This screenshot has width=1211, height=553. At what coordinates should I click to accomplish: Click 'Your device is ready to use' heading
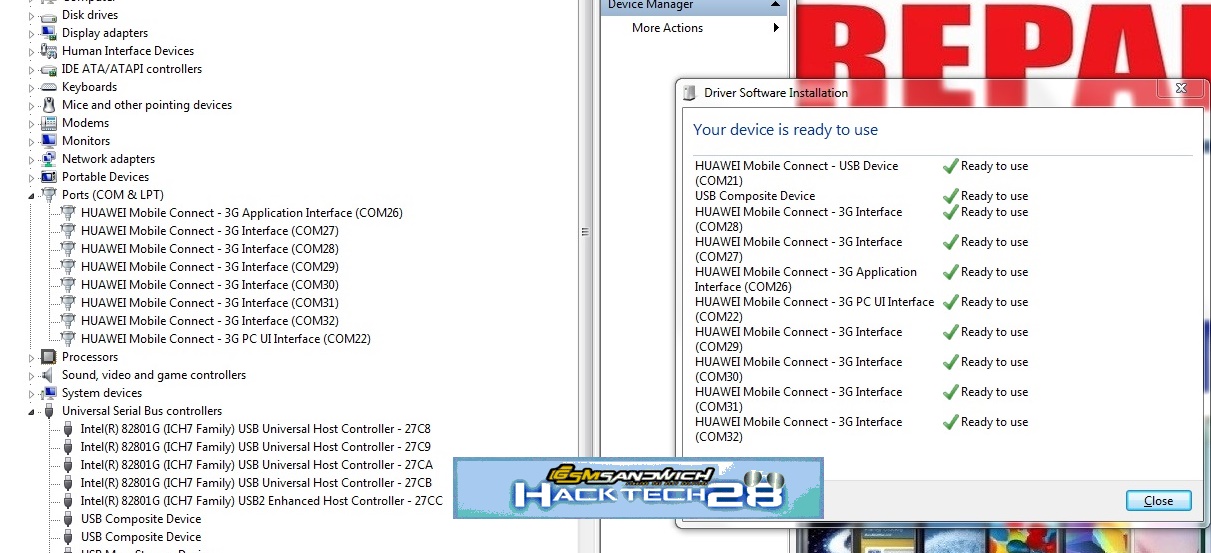(785, 130)
